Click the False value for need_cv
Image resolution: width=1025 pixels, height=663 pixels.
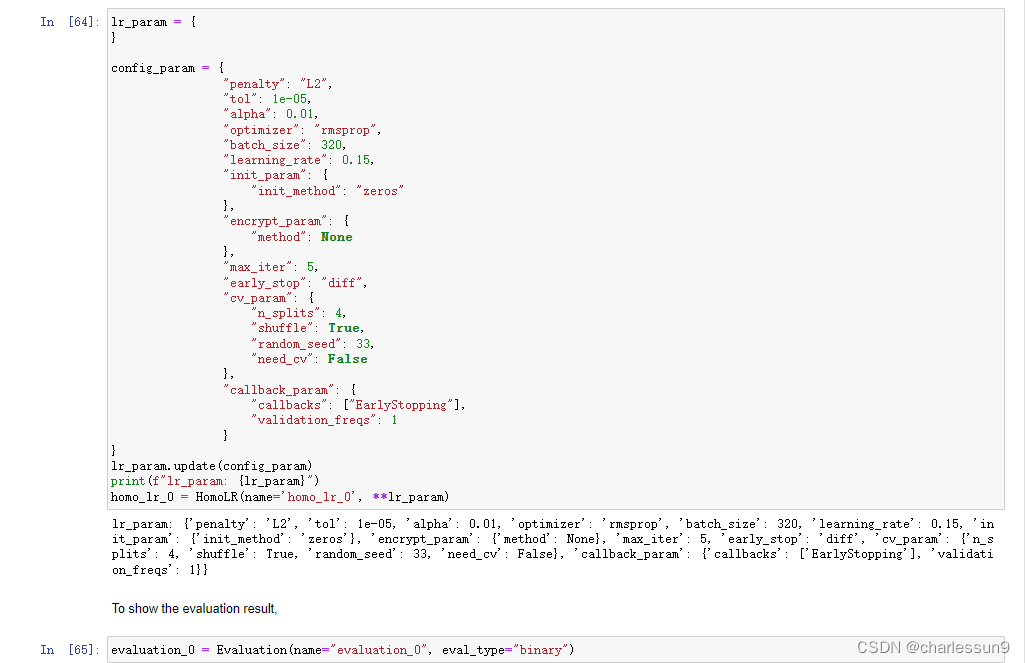click(346, 358)
